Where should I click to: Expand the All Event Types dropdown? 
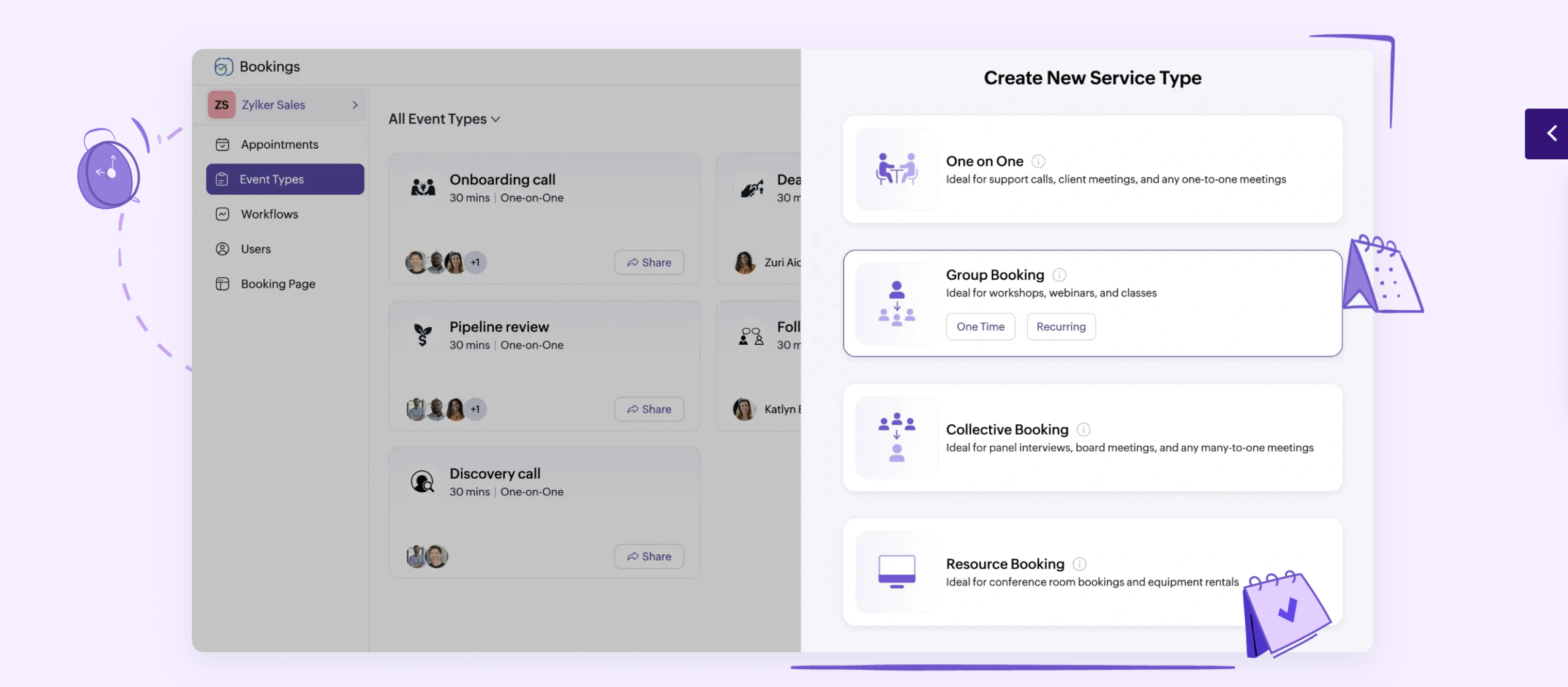pos(445,119)
